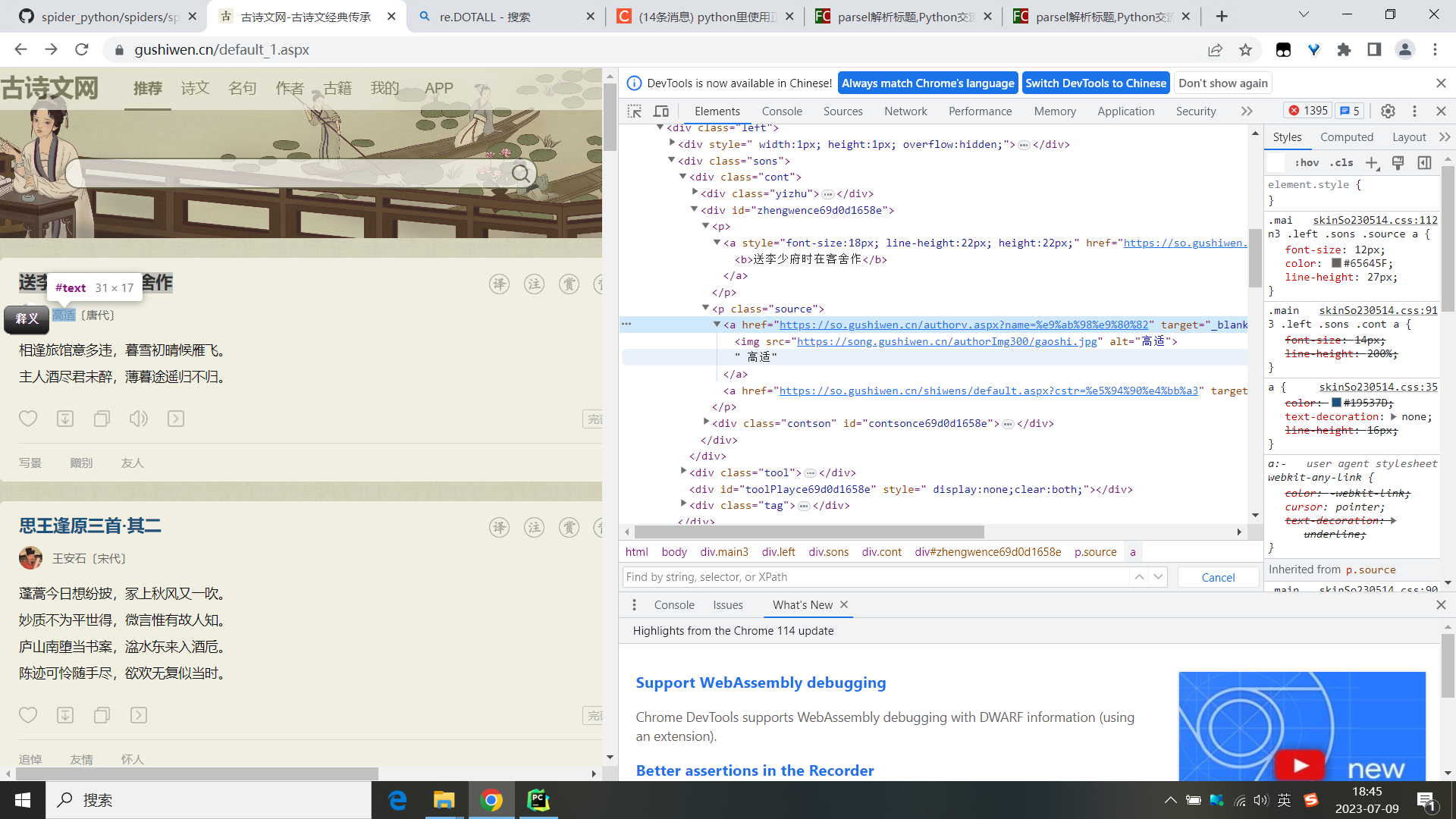Click the copy icon under first poem

[x=102, y=419]
